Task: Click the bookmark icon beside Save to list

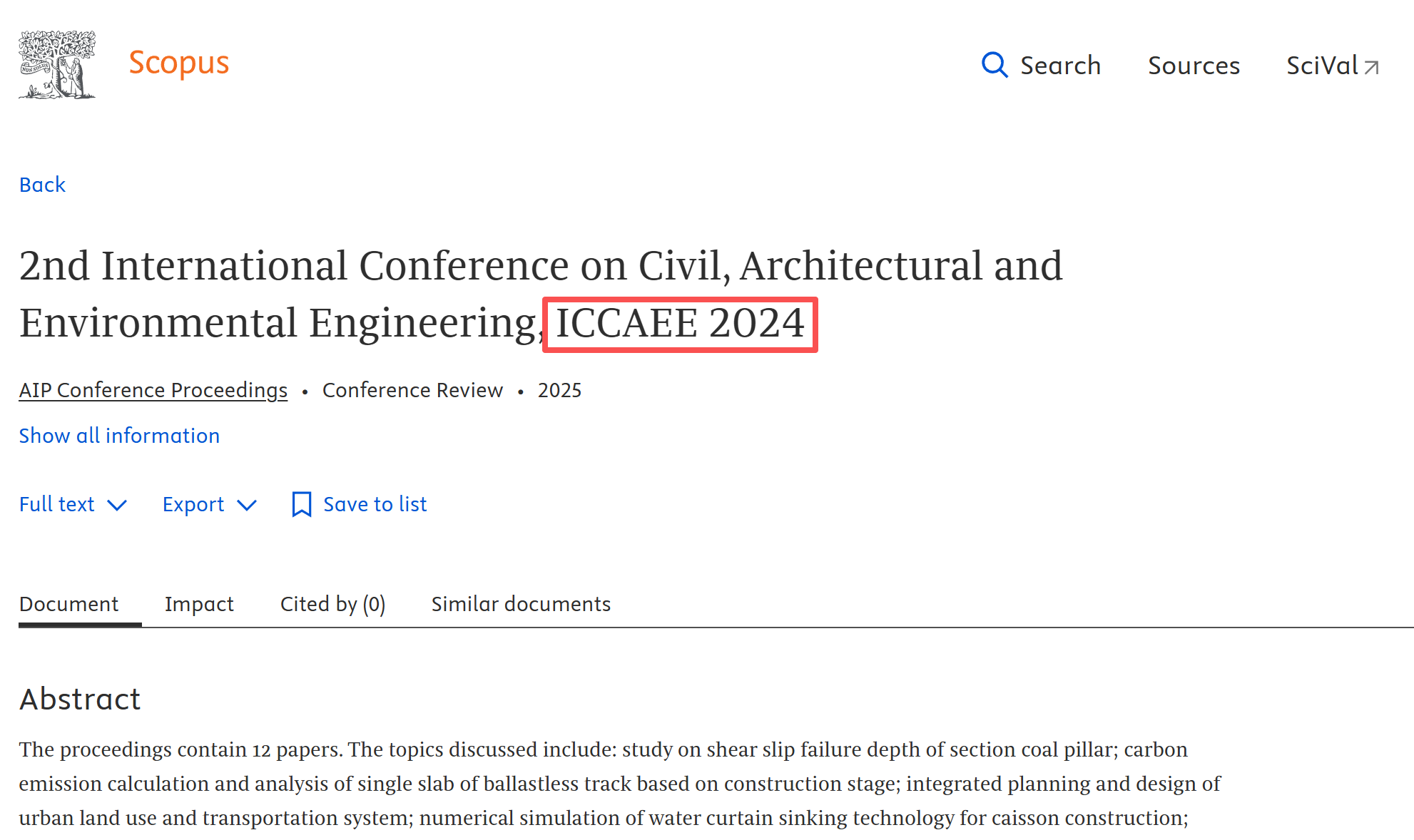Action: pyautogui.click(x=301, y=504)
